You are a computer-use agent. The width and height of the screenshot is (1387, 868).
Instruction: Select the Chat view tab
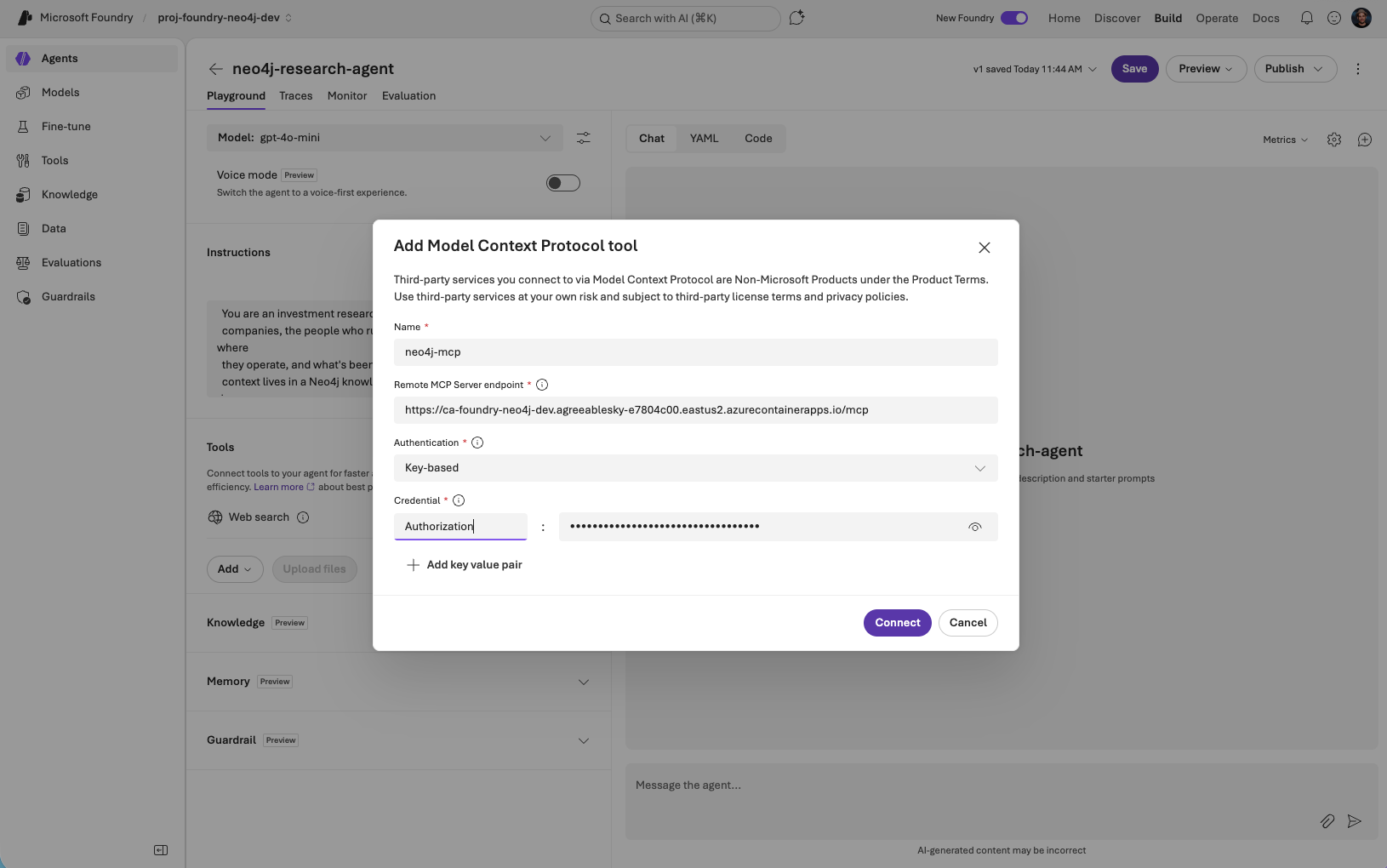coord(652,139)
